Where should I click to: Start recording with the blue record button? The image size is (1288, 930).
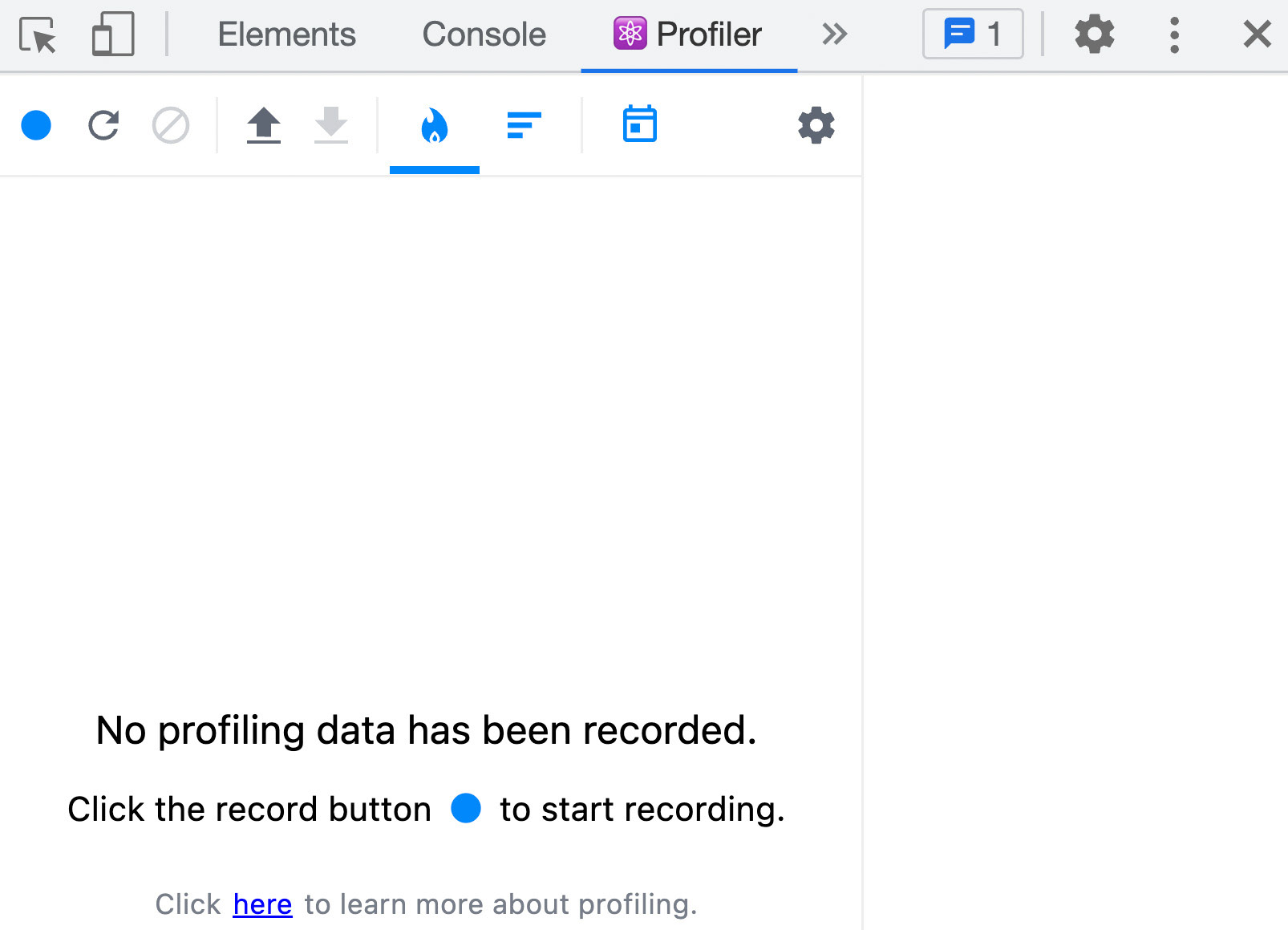click(x=36, y=125)
